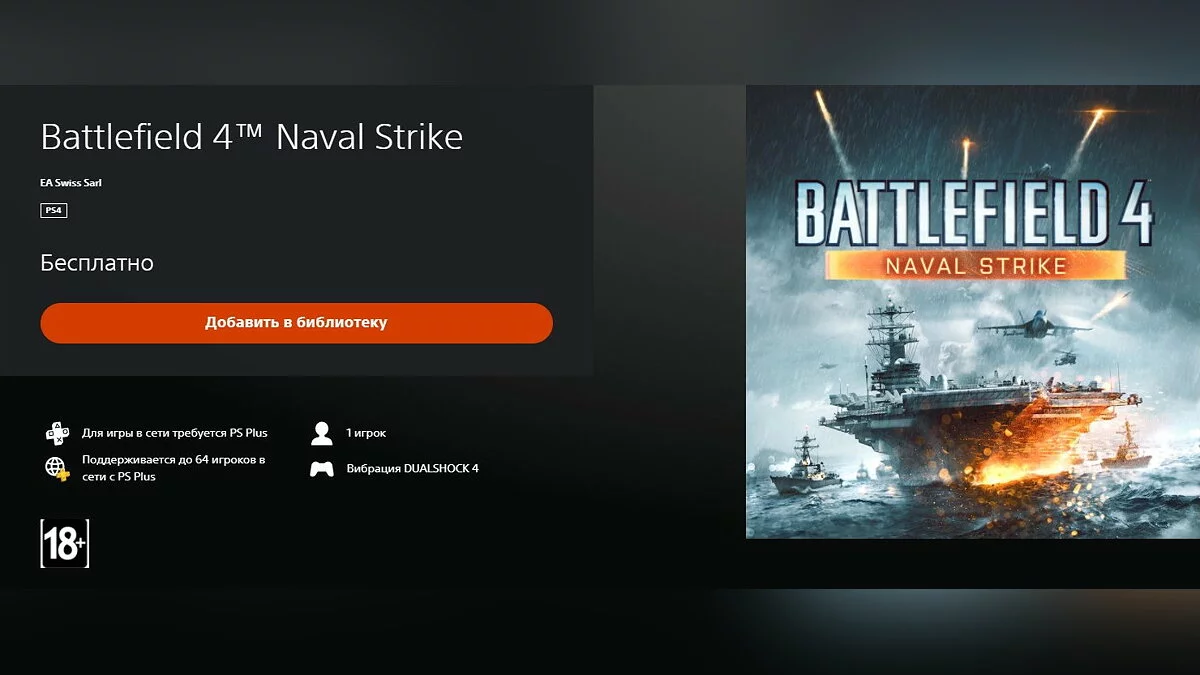
Task: Click the small warship at cover's left
Action: click(x=802, y=466)
